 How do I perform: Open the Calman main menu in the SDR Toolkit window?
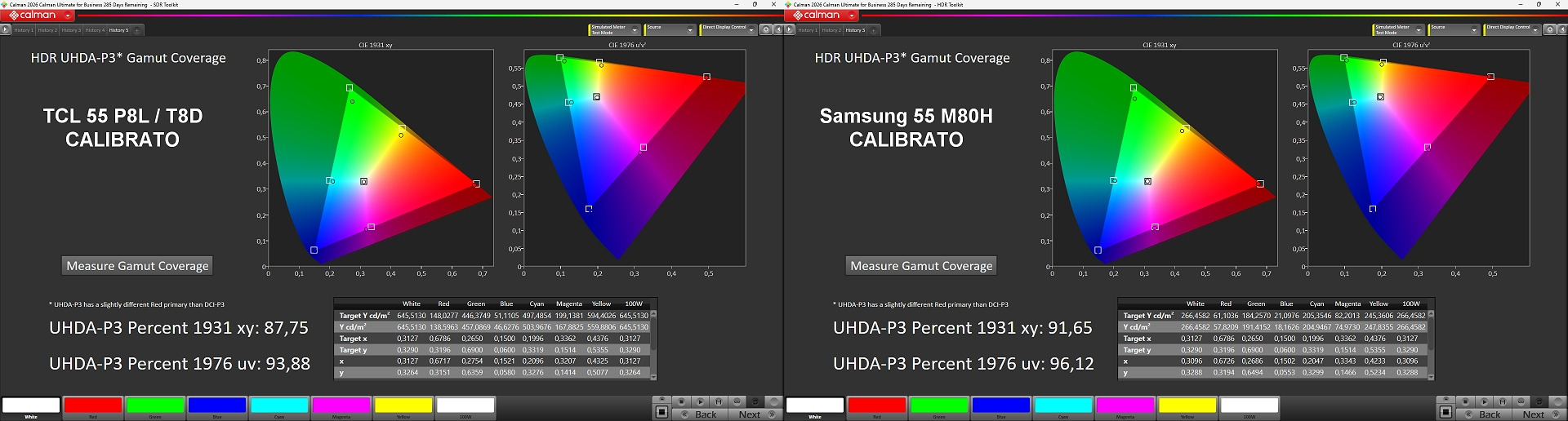[x=38, y=15]
